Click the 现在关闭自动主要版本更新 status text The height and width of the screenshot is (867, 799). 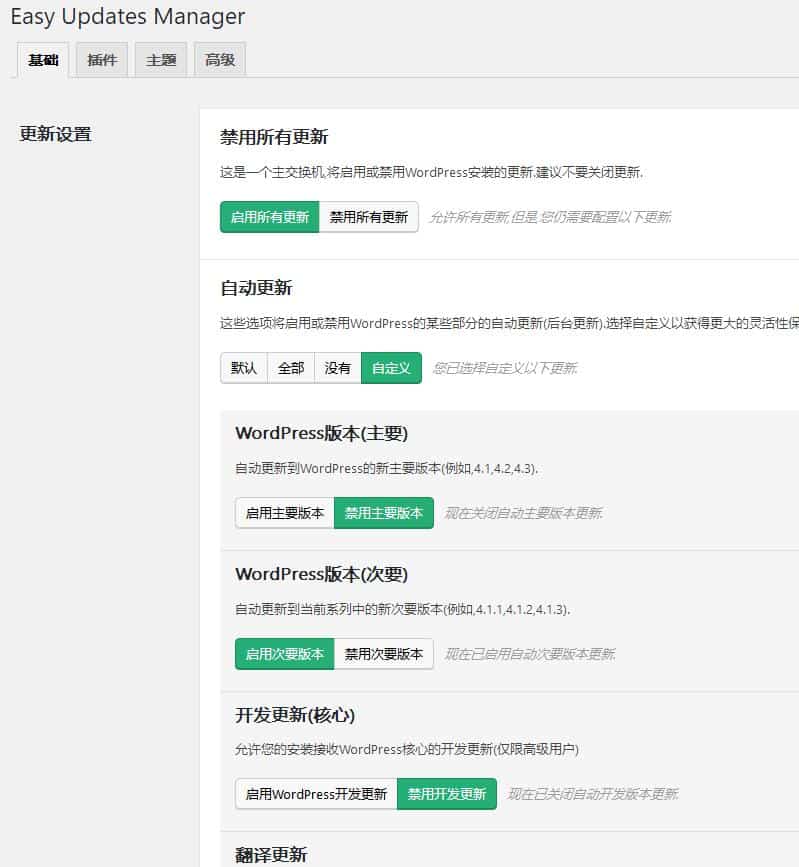[x=524, y=514]
